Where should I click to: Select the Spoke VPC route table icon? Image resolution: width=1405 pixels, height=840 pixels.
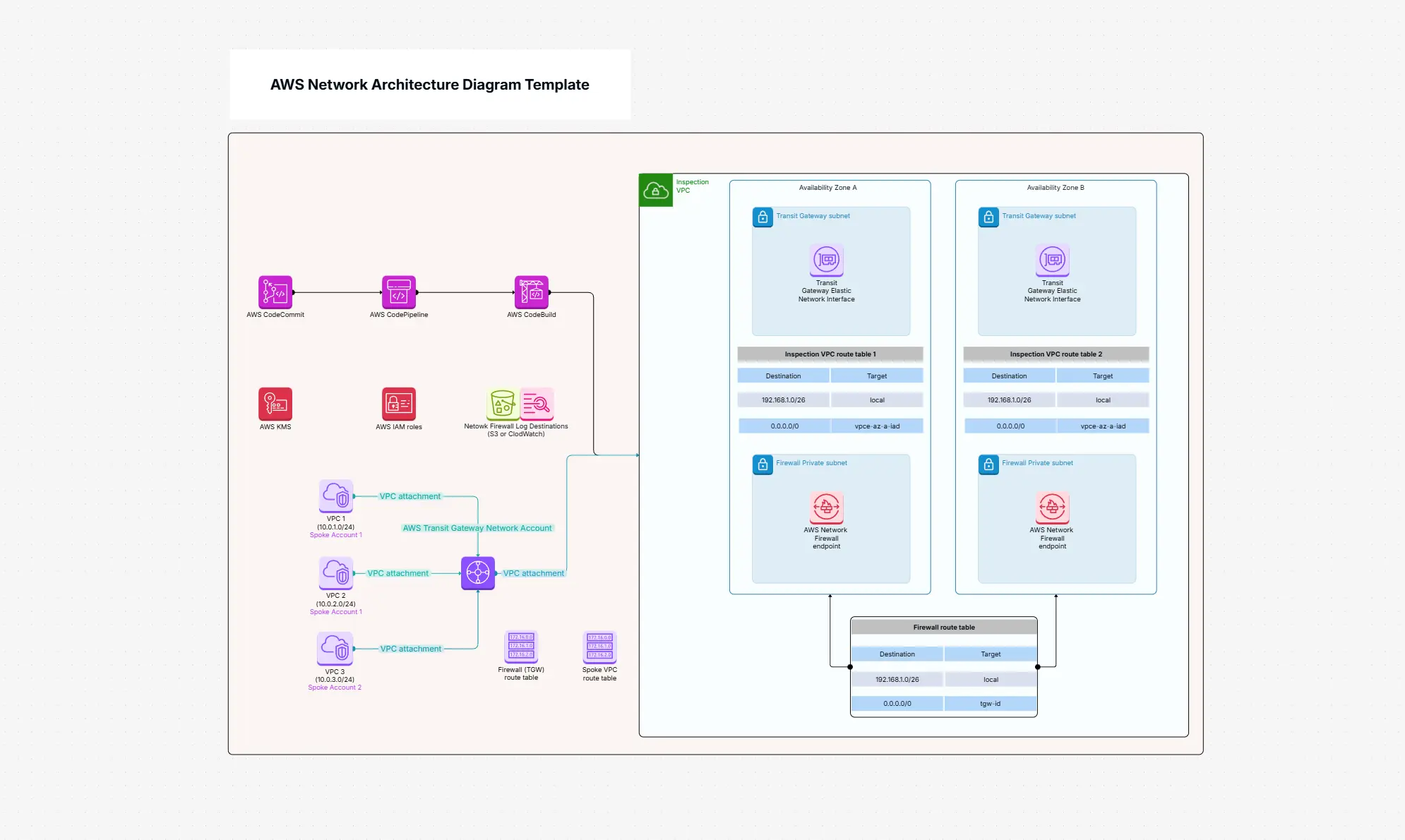(599, 647)
